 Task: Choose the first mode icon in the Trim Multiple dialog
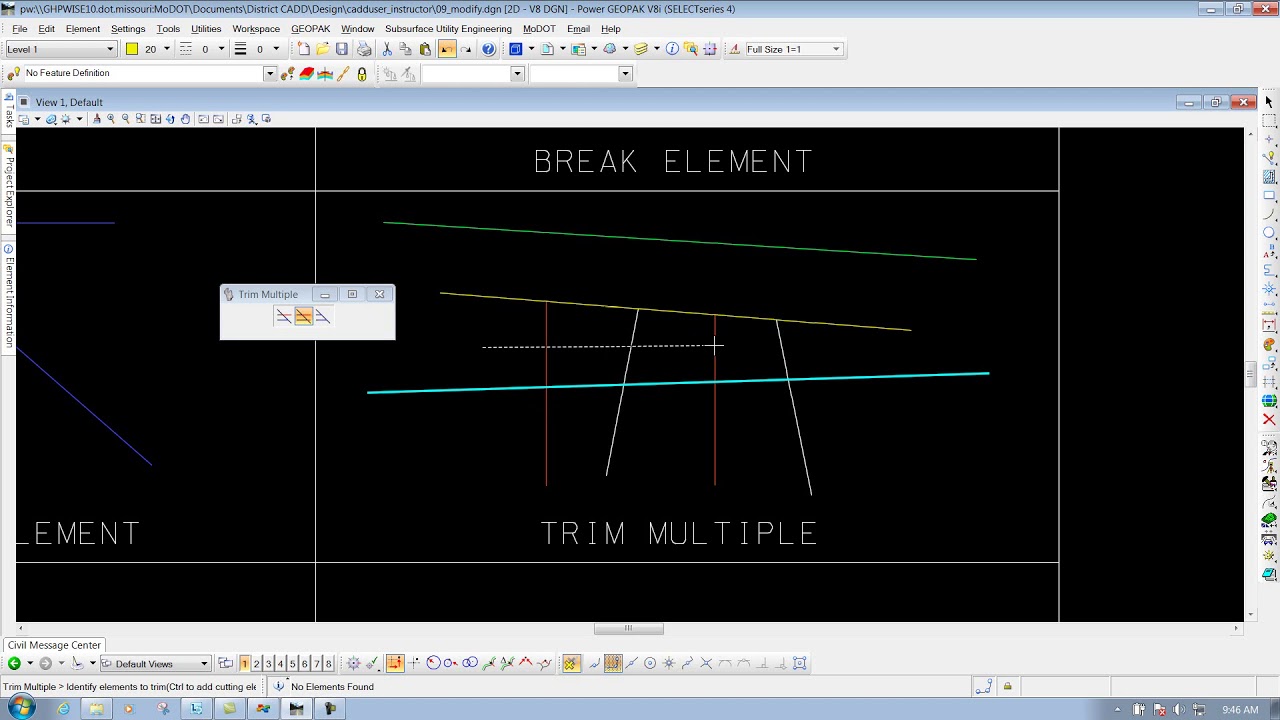click(284, 316)
